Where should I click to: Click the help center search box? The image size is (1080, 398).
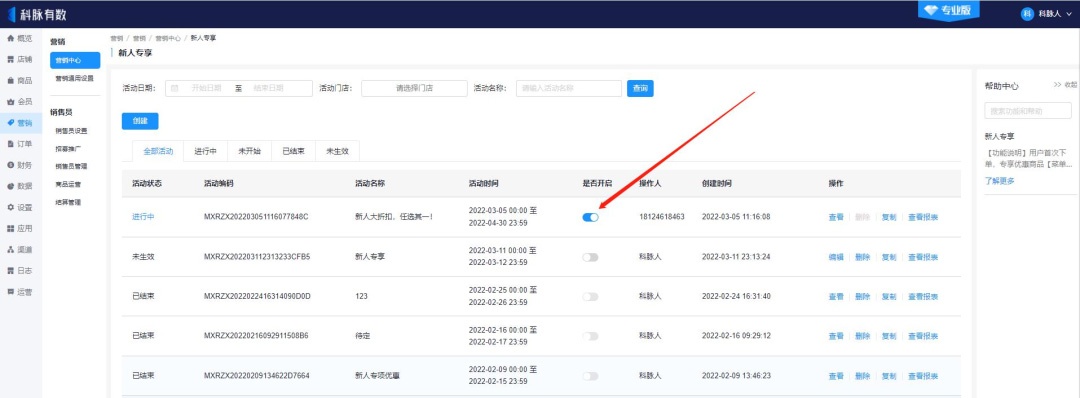click(x=1028, y=110)
